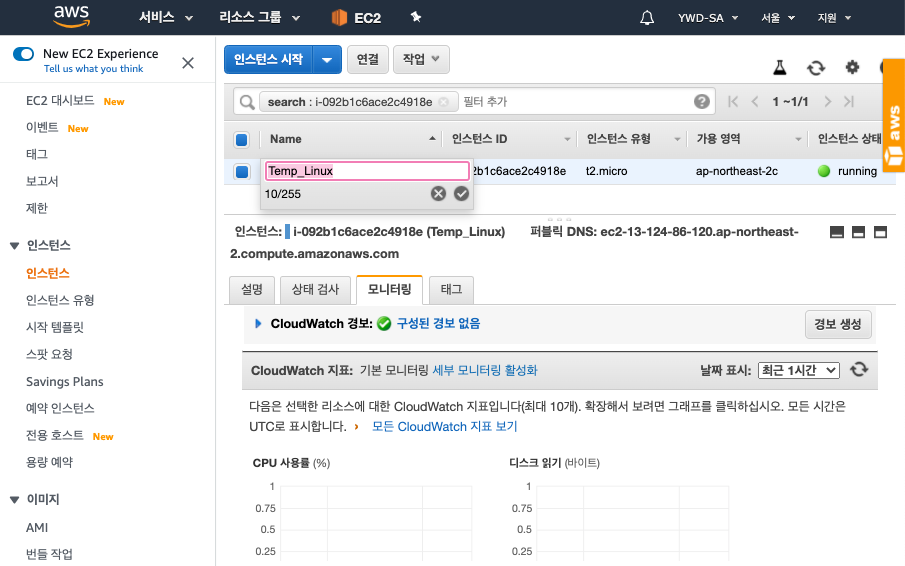Set details pane to half layout
The height and width of the screenshot is (566, 905).
[858, 232]
